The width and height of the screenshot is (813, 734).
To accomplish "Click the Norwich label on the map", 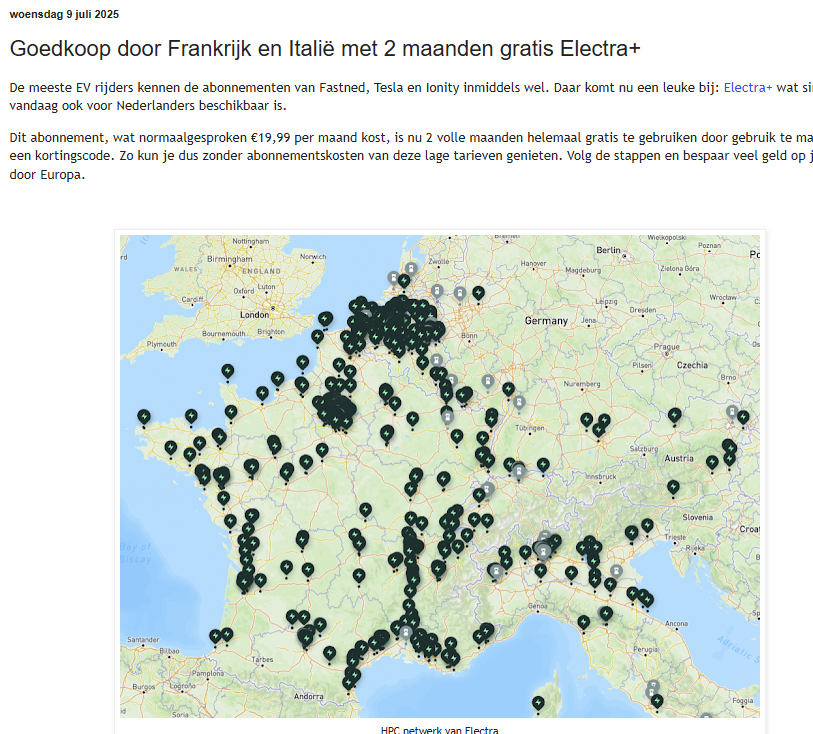I will 313,257.
